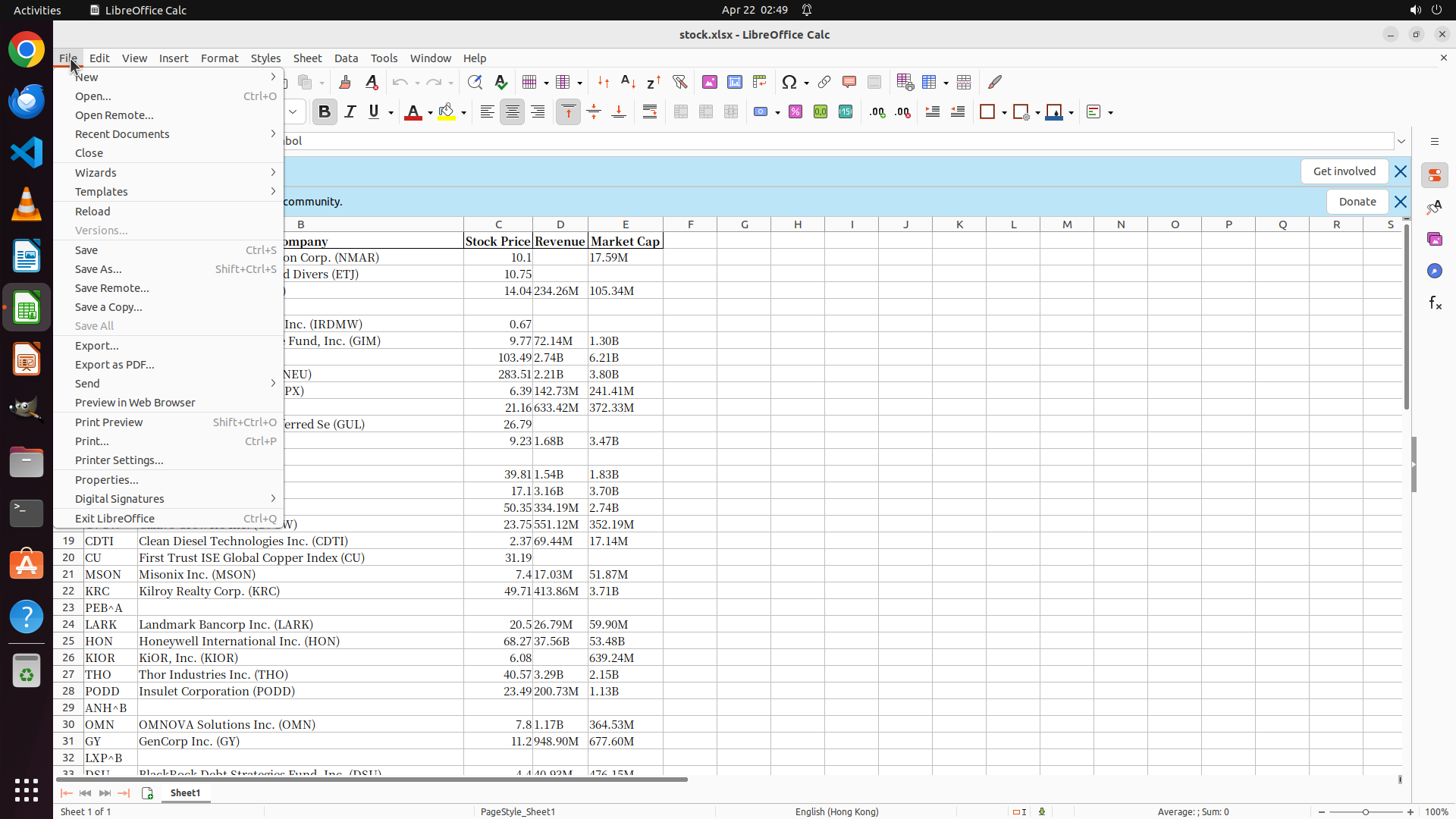Select Export as PDF menu entry

[115, 365]
